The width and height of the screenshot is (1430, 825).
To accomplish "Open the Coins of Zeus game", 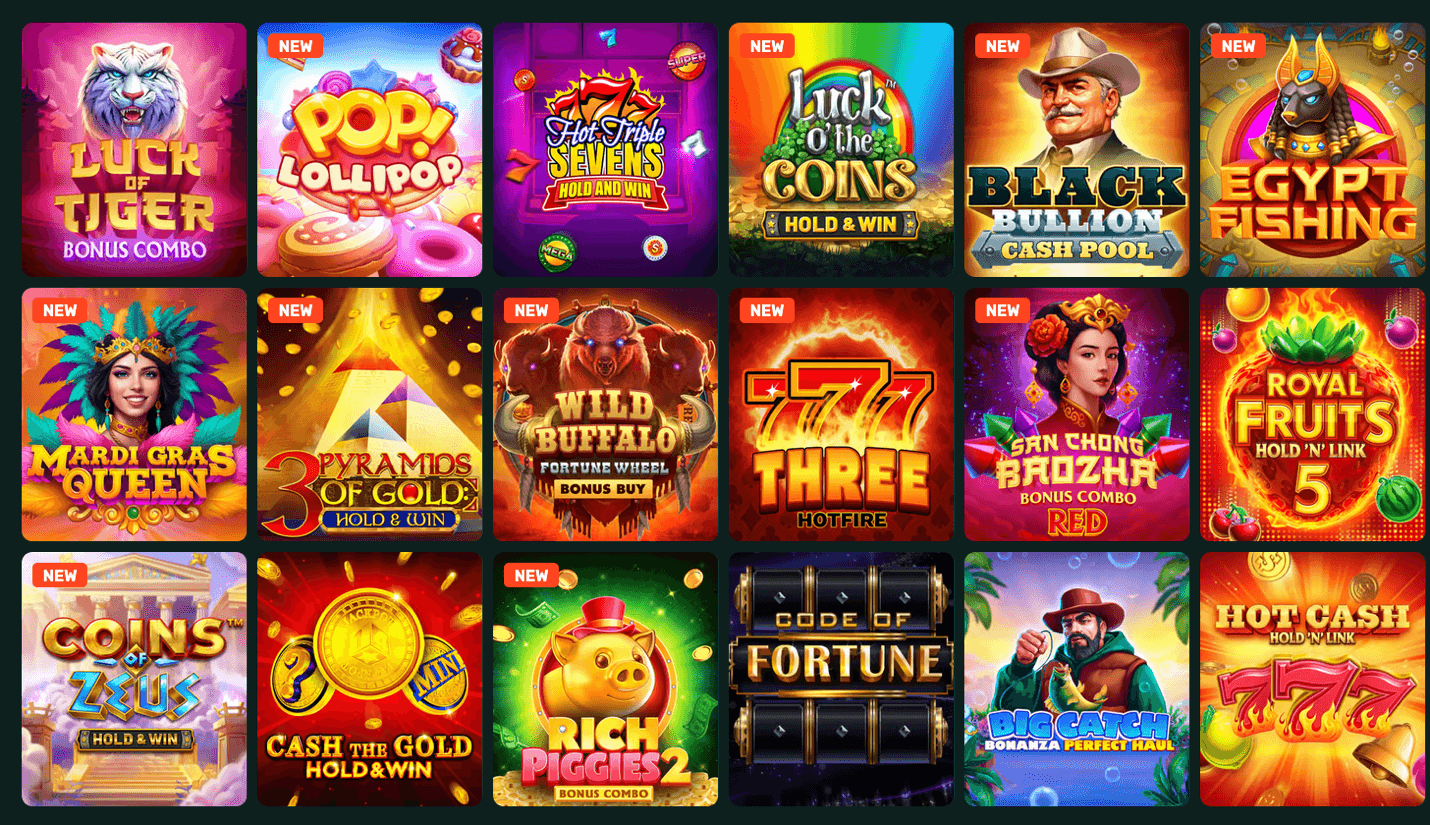I will (x=134, y=679).
